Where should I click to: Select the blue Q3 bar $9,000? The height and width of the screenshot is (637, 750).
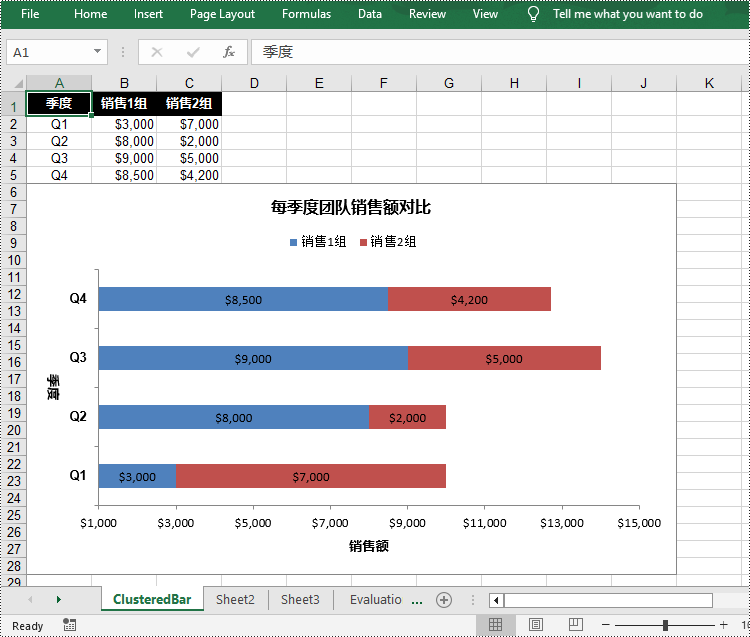coord(253,358)
